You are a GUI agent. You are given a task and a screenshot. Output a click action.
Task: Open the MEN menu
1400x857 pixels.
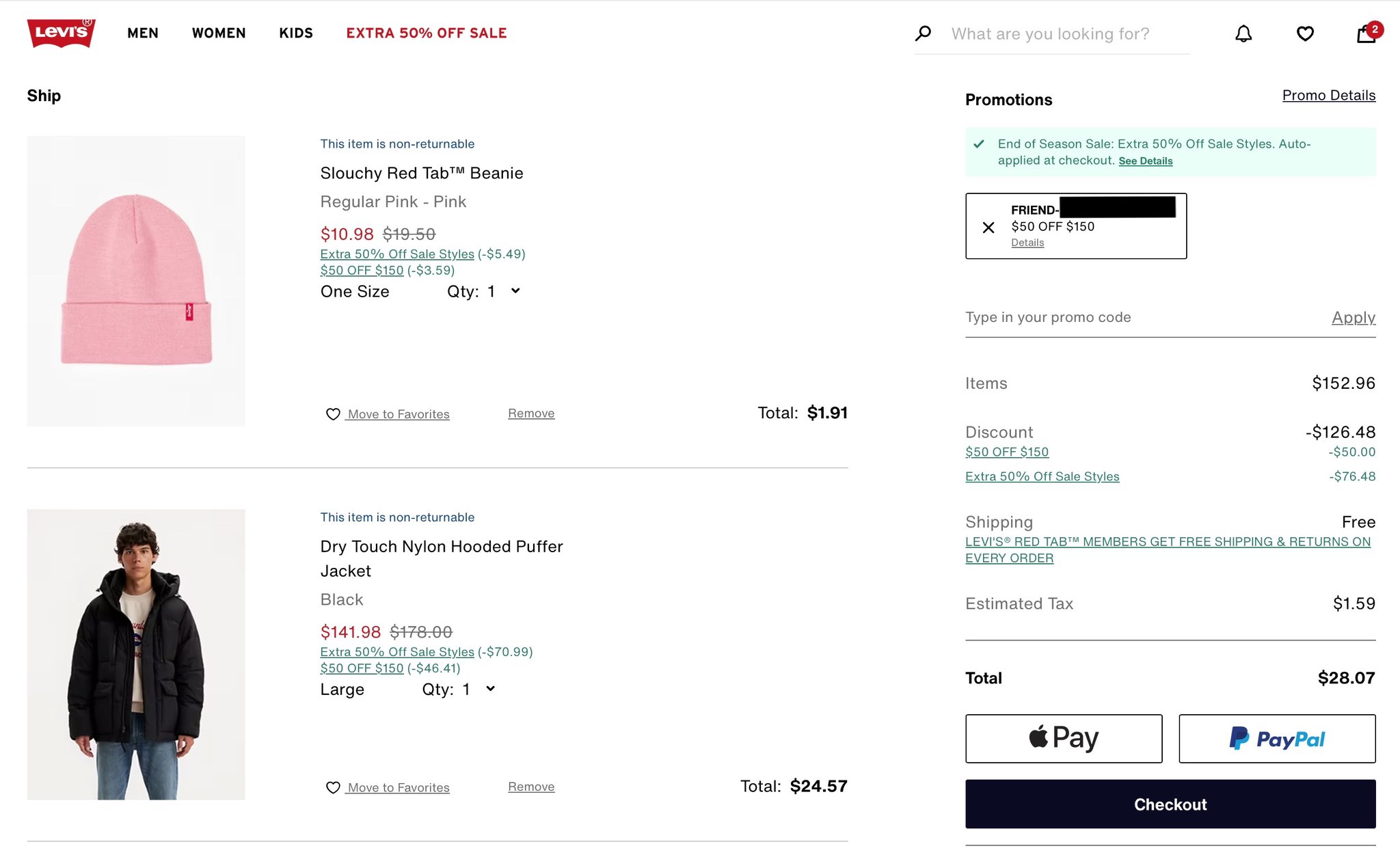click(x=143, y=33)
